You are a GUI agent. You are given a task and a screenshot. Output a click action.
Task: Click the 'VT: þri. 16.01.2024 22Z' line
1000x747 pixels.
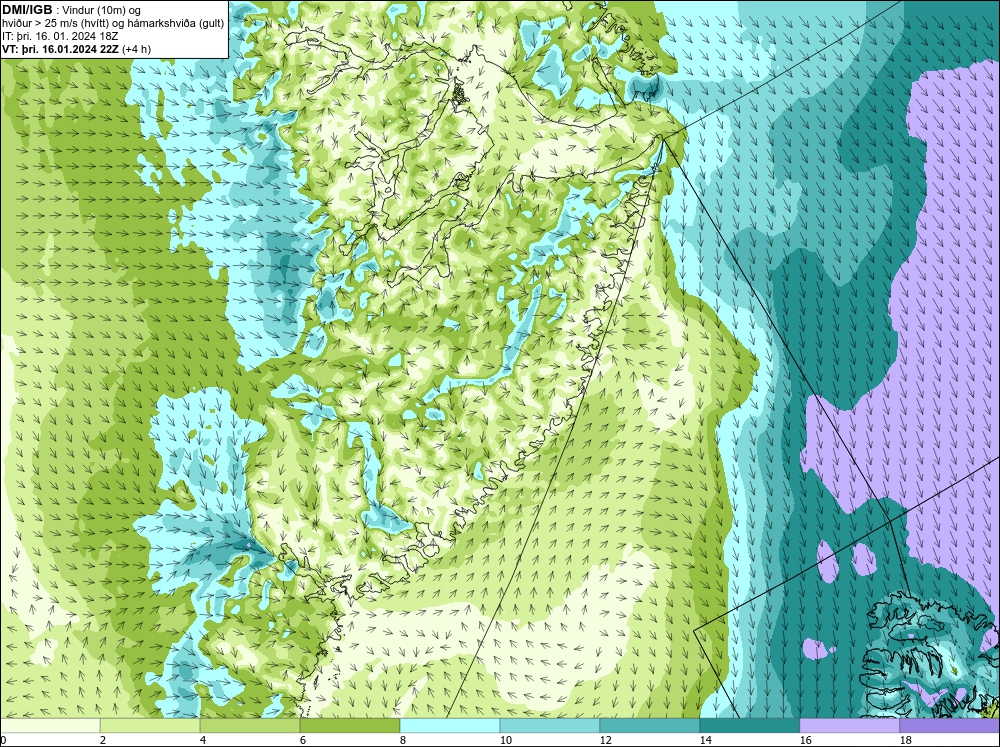pos(60,49)
